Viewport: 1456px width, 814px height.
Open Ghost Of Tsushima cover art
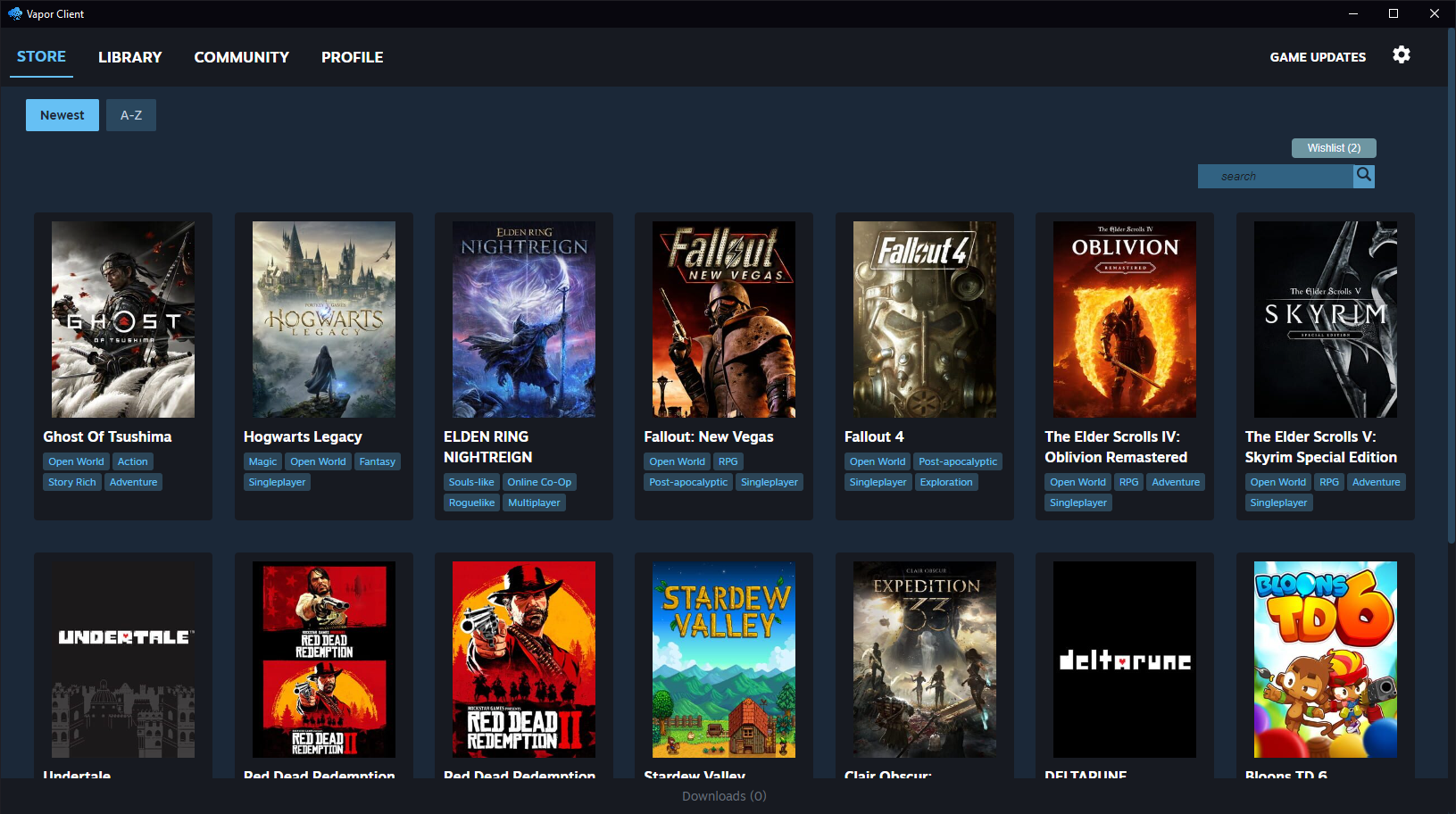tap(123, 320)
